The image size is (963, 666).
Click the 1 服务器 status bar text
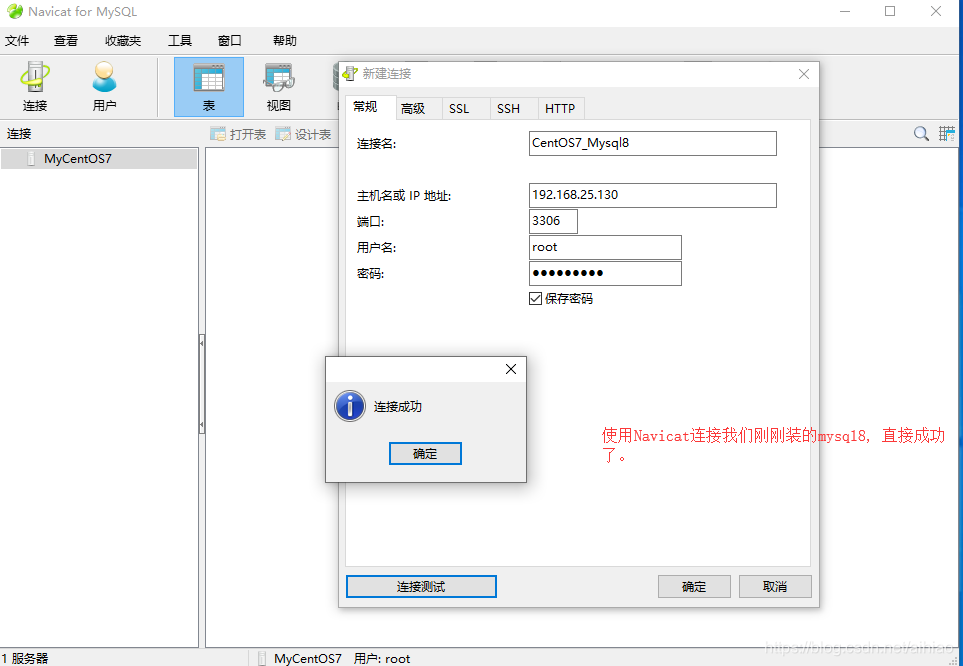point(25,659)
